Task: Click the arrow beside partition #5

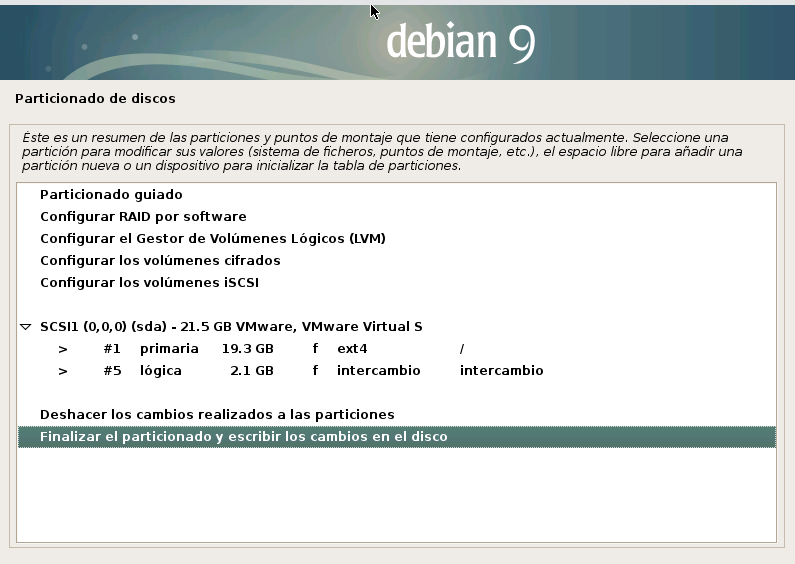Action: coord(63,371)
